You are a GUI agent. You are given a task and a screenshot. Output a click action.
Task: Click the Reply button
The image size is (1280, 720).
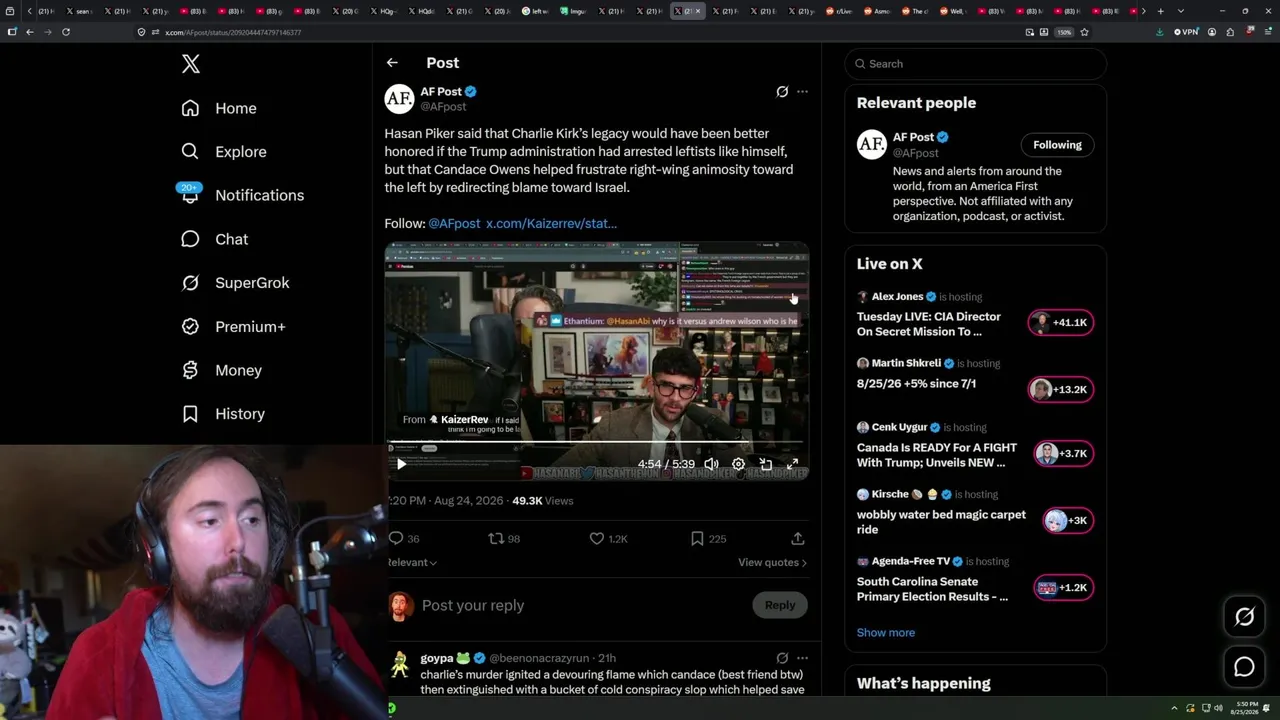click(780, 605)
